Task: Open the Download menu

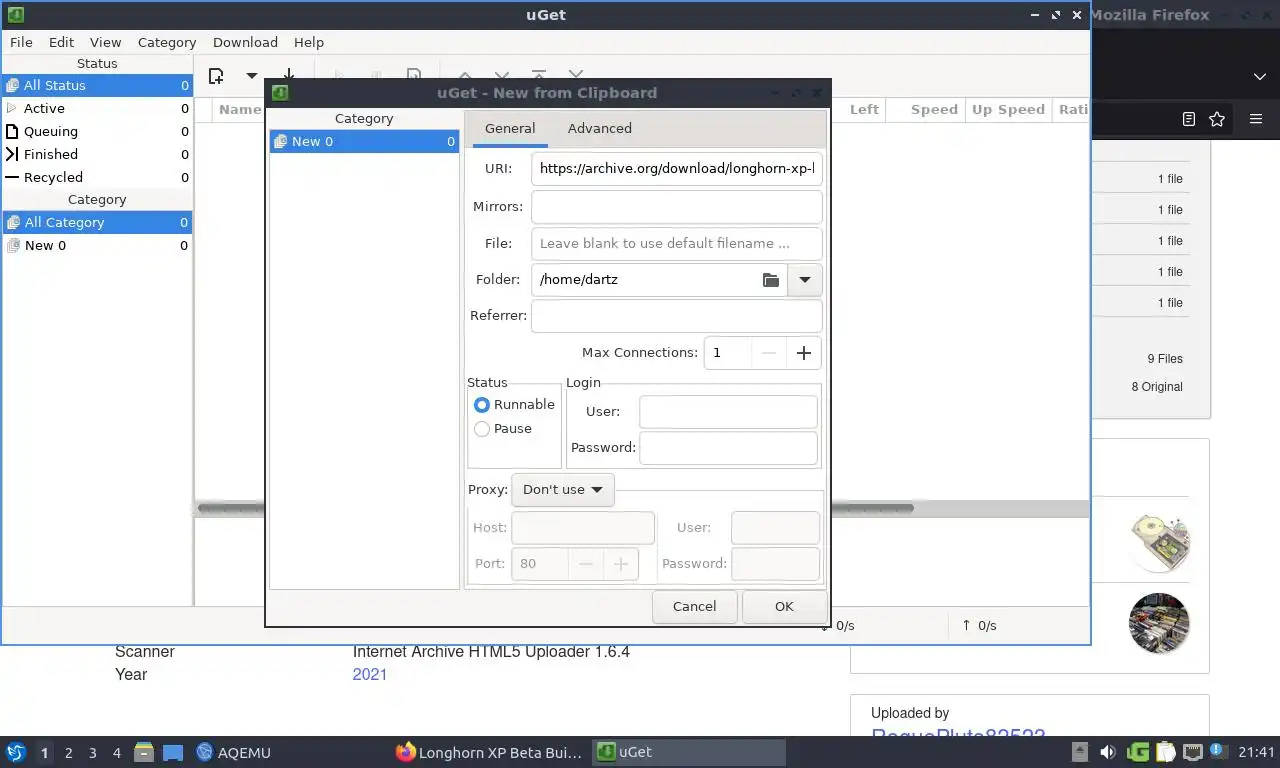Action: pyautogui.click(x=245, y=42)
